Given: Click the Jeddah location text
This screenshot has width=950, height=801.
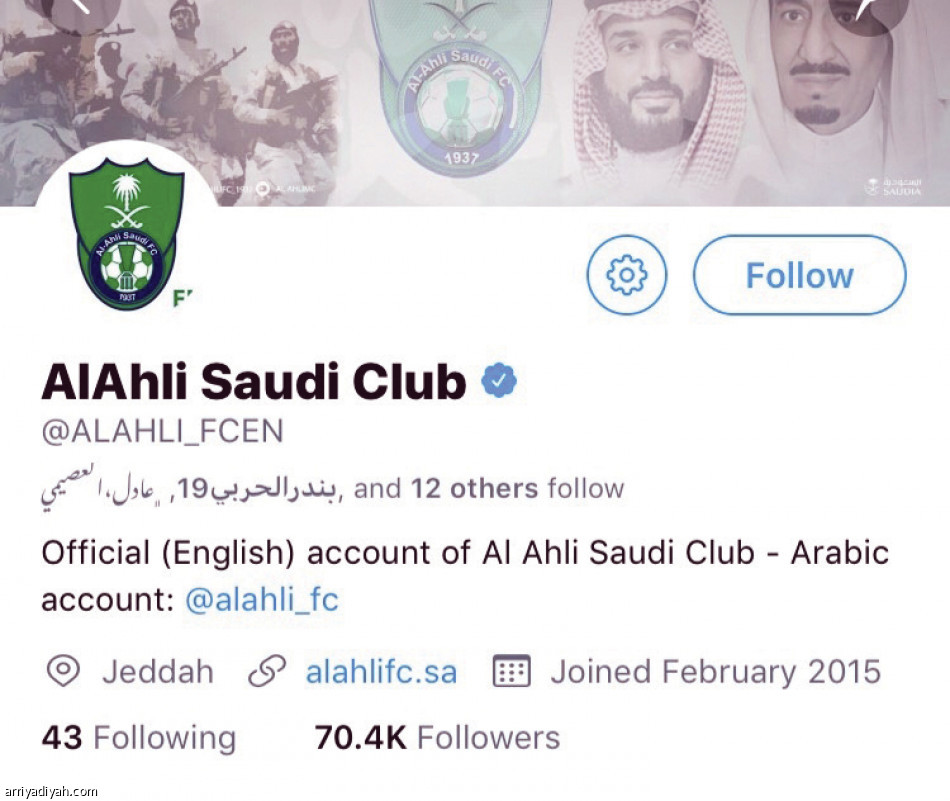Looking at the screenshot, I should [160, 671].
